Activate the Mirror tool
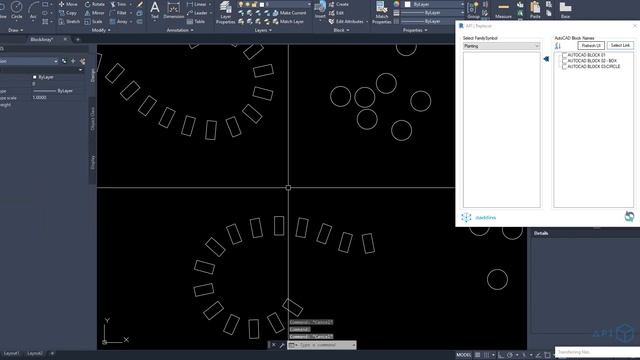 pyautogui.click(x=94, y=13)
